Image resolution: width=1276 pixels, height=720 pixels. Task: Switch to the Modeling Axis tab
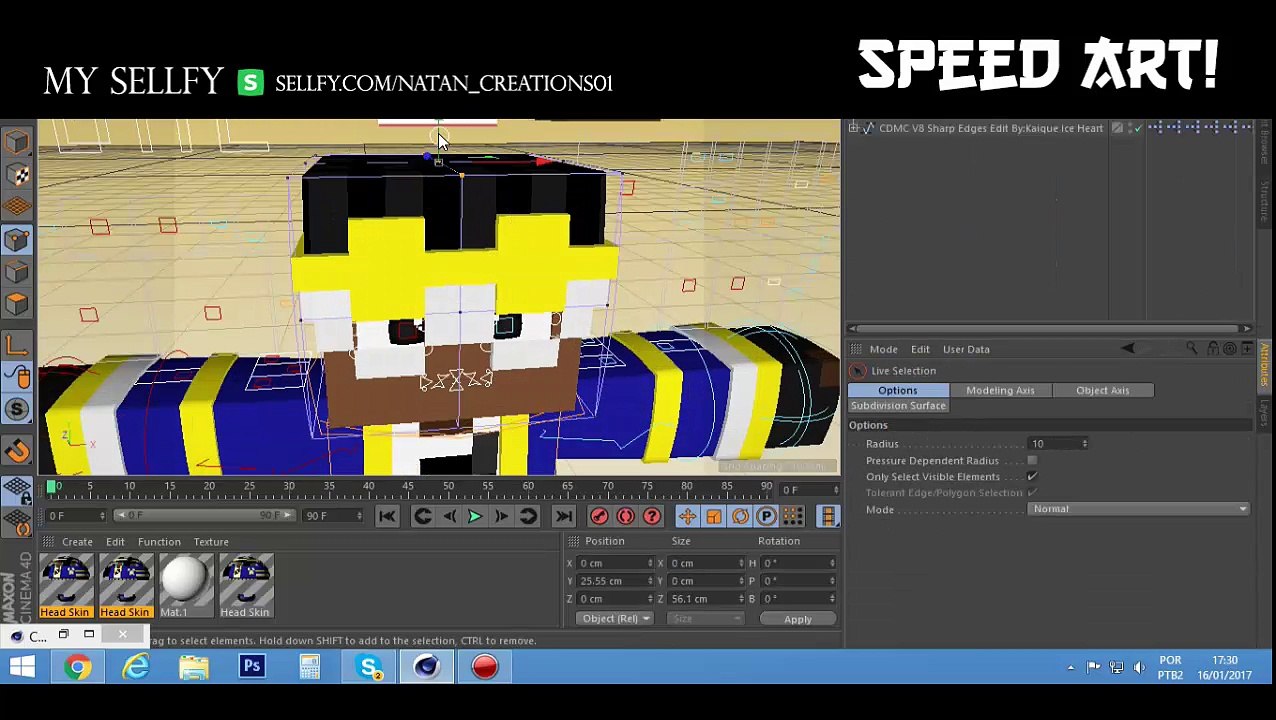[1000, 390]
